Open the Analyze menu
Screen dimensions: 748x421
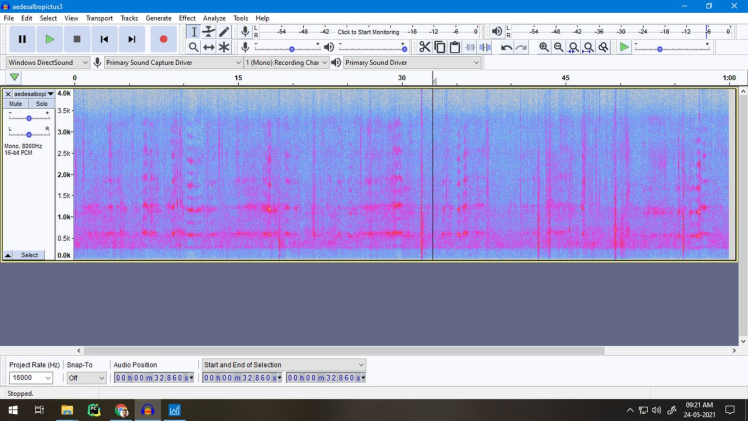tap(214, 18)
